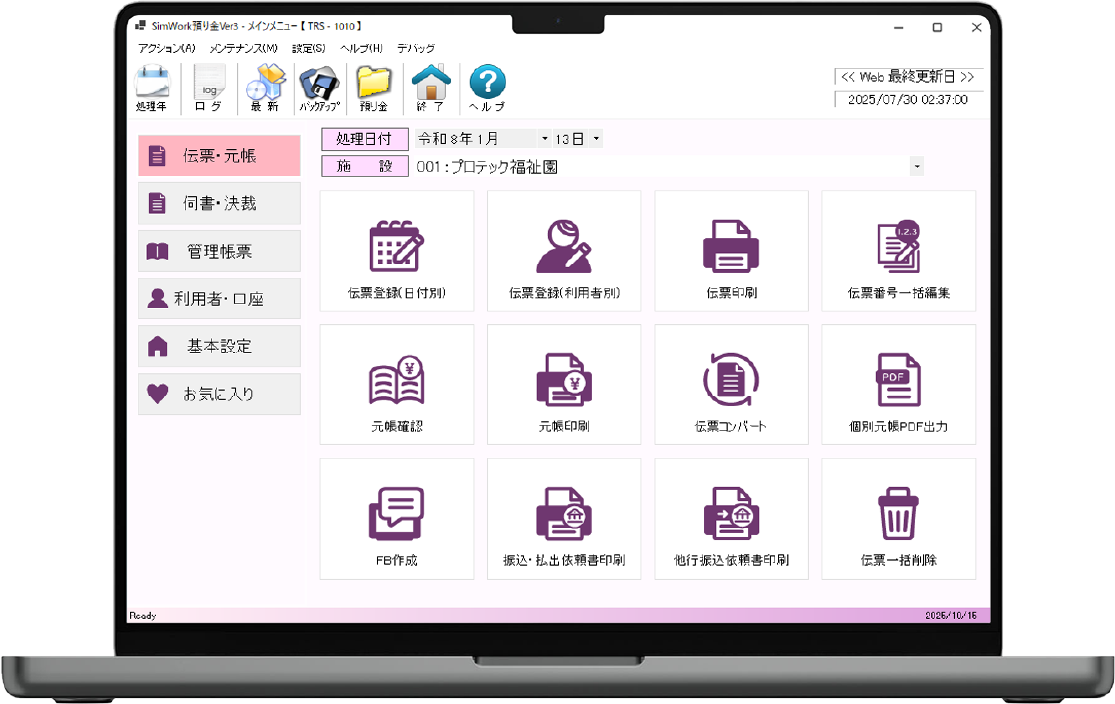This screenshot has width=1115, height=704.
Task: Open 元帳確認 ledger confirmation
Action: tap(396, 385)
